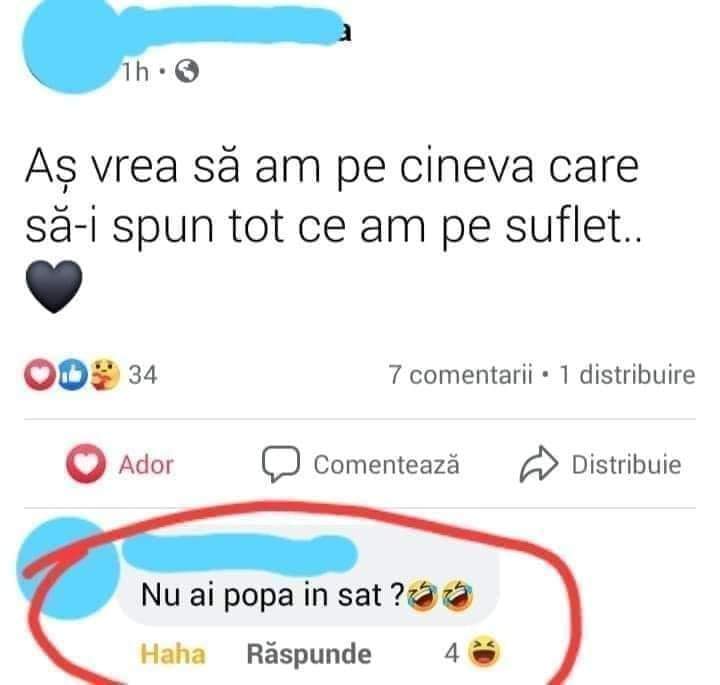Toggle the Haha reaction on the comment
The height and width of the screenshot is (685, 720).
173,654
